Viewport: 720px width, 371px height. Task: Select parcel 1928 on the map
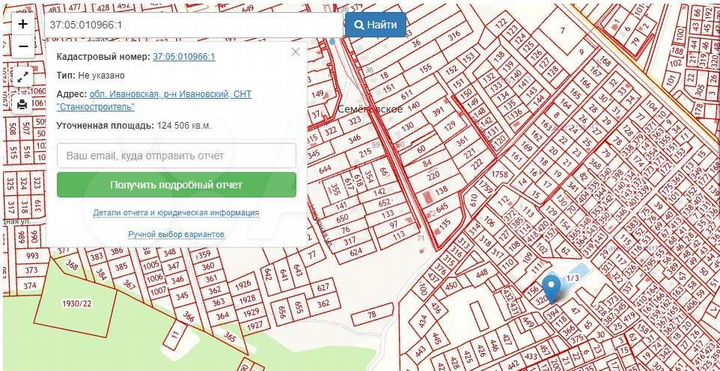click(x=248, y=299)
